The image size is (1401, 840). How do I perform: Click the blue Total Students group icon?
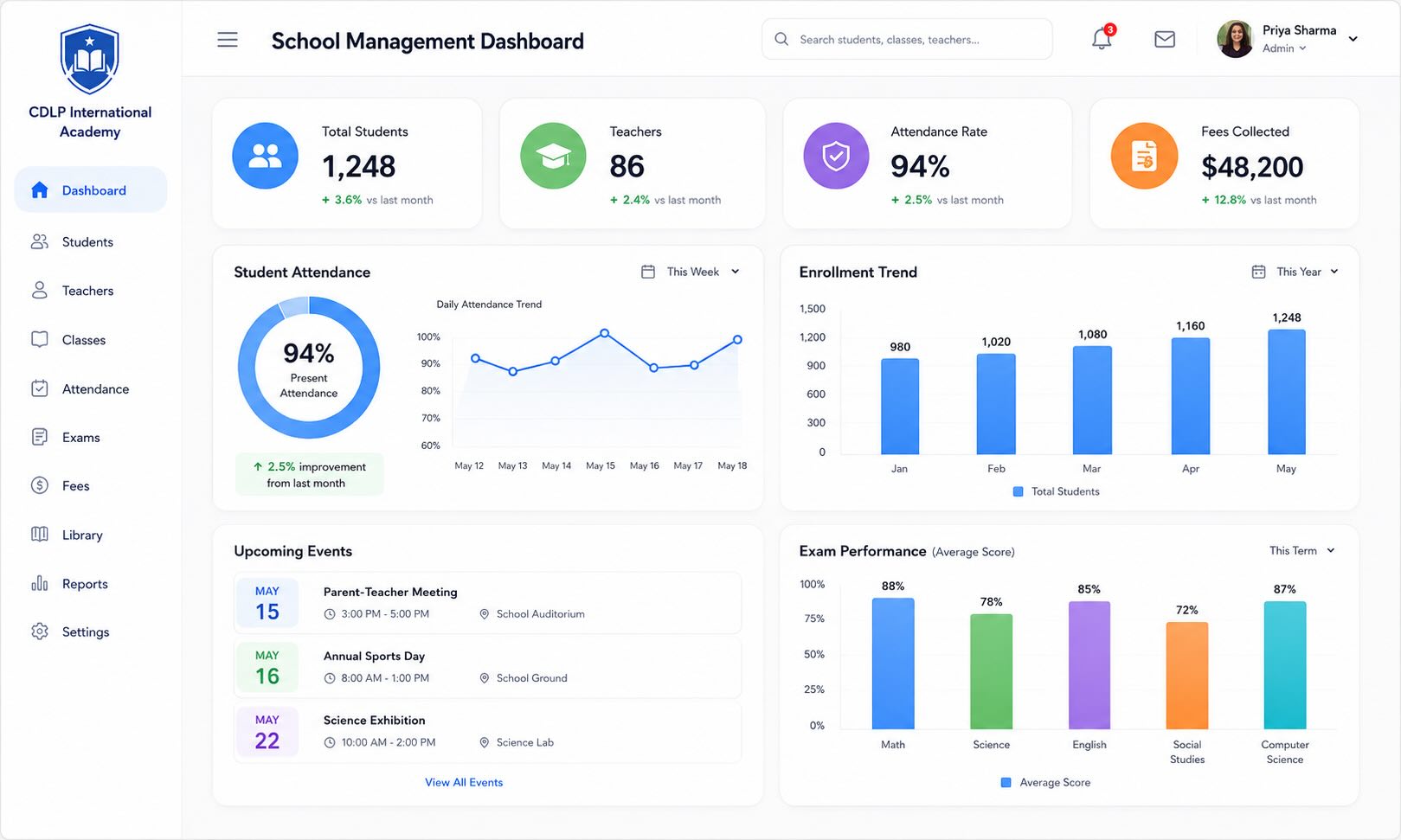tap(265, 156)
